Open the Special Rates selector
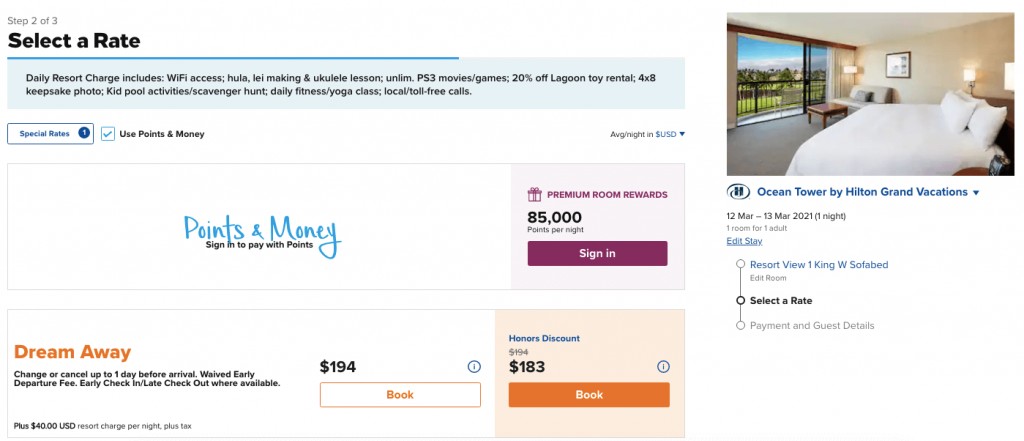This screenshot has width=1024, height=441. click(45, 134)
